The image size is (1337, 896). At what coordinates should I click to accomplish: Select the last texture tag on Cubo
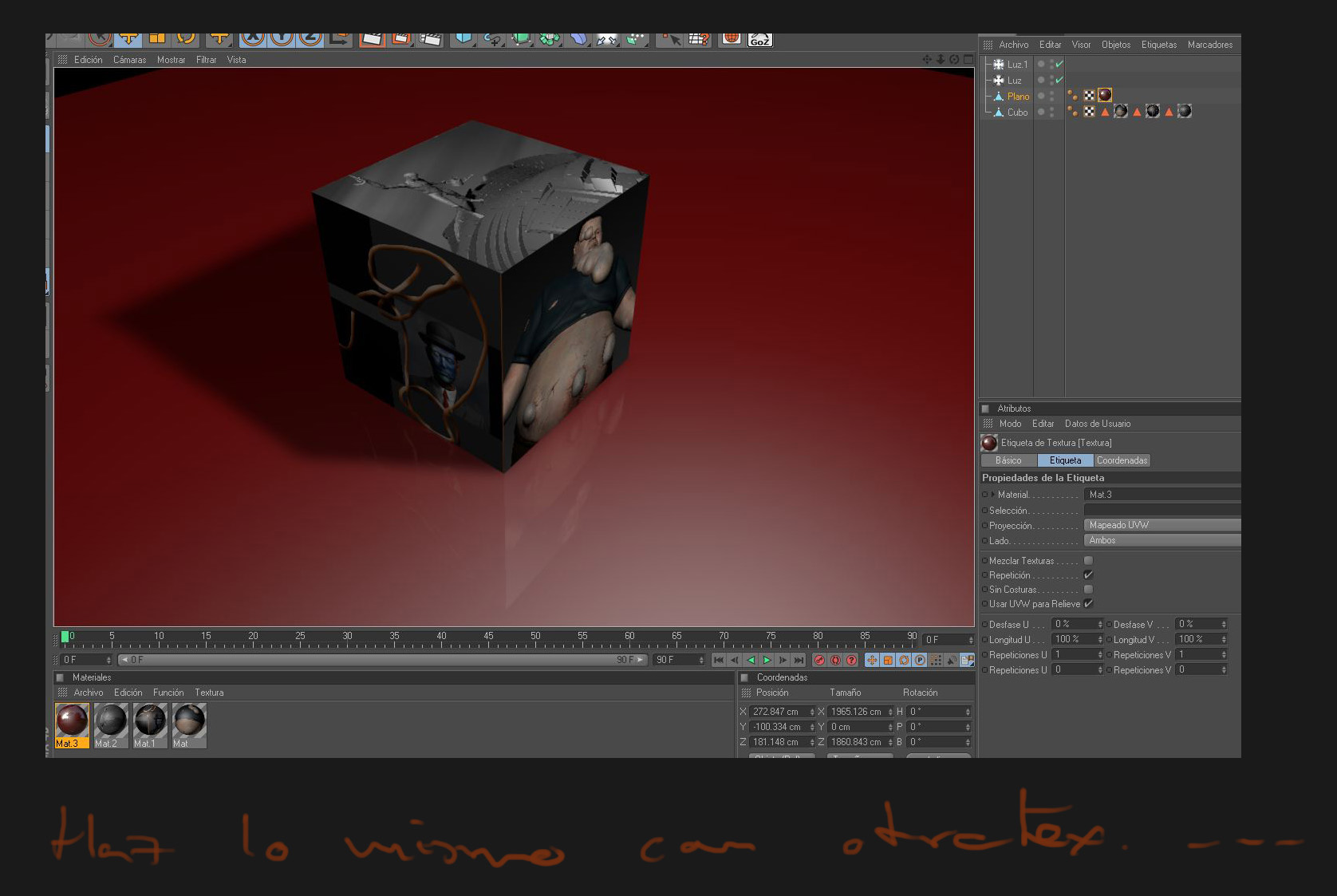click(1185, 111)
